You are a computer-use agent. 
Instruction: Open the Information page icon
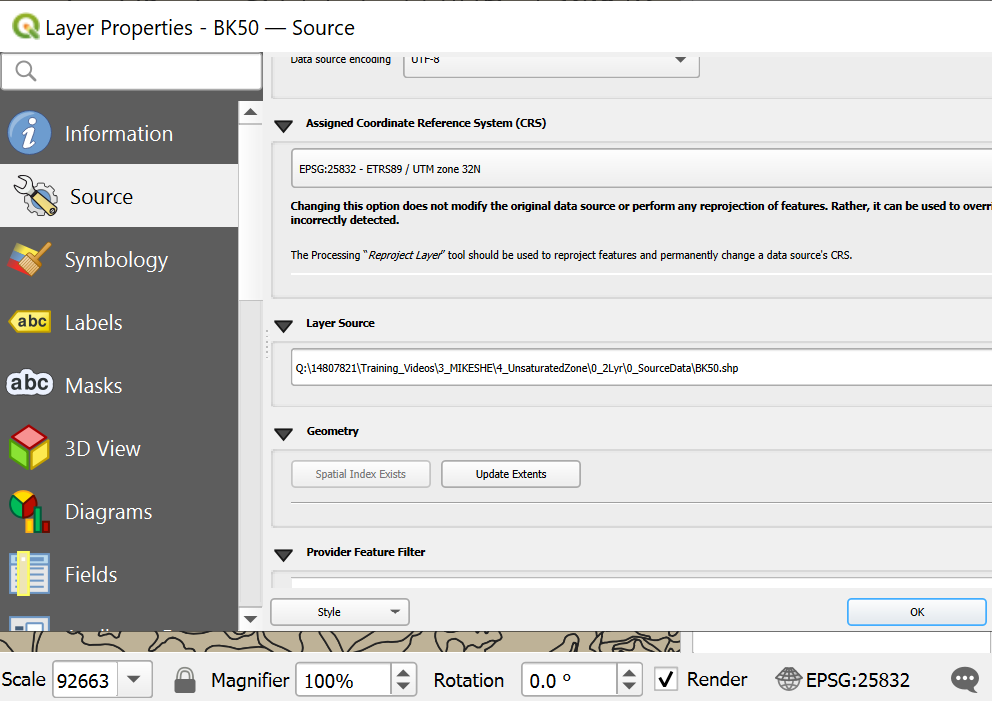coord(29,133)
